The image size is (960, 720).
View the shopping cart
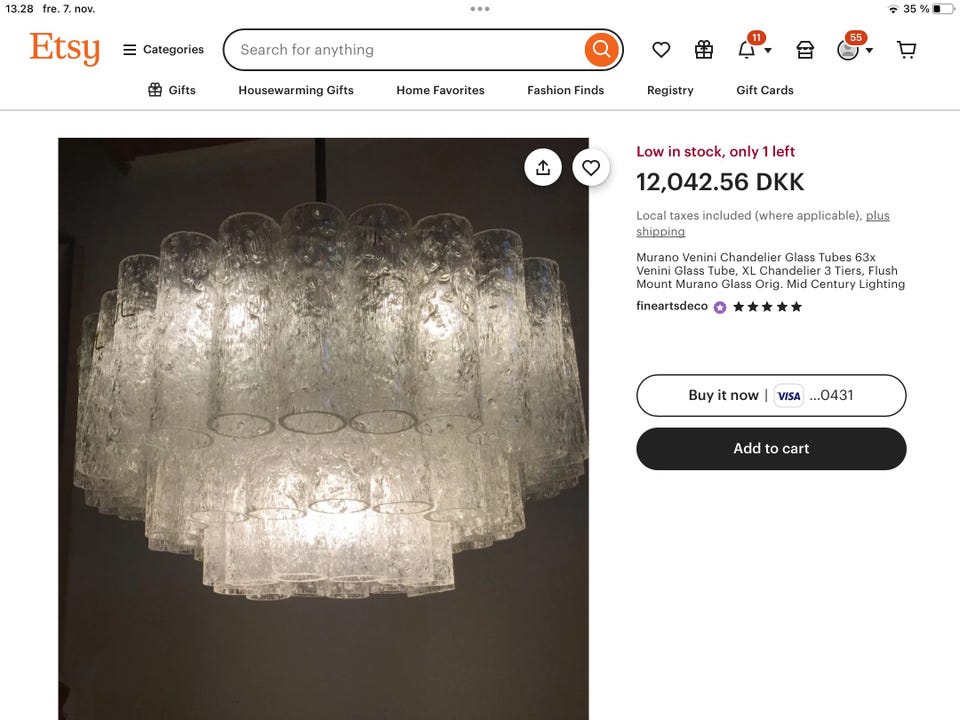[906, 49]
